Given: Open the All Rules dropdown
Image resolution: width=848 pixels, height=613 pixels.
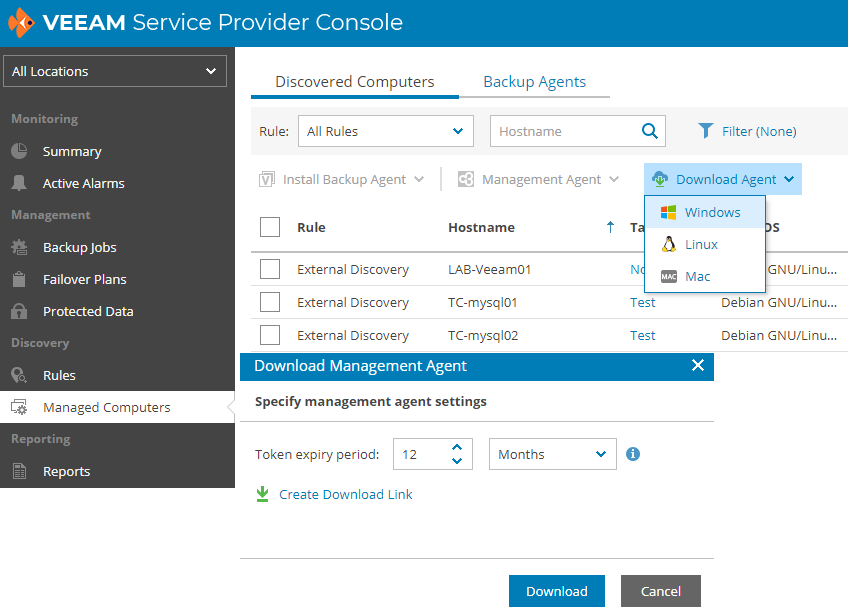Looking at the screenshot, I should (386, 131).
